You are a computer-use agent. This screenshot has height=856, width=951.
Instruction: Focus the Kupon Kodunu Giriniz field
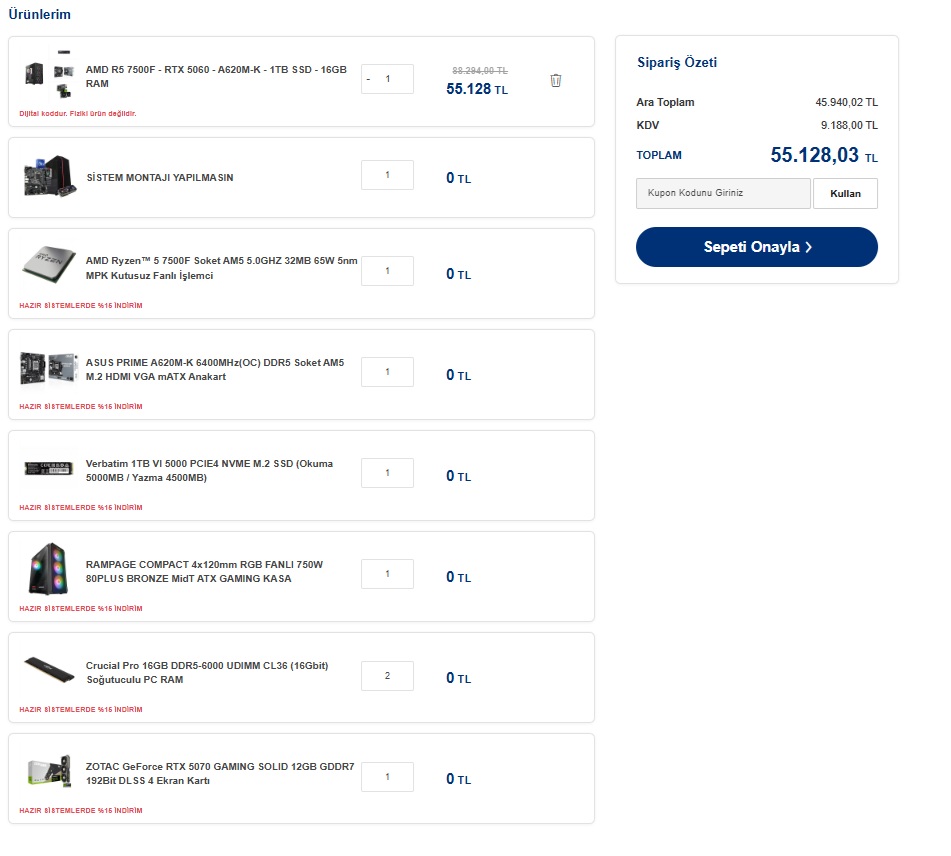[723, 193]
